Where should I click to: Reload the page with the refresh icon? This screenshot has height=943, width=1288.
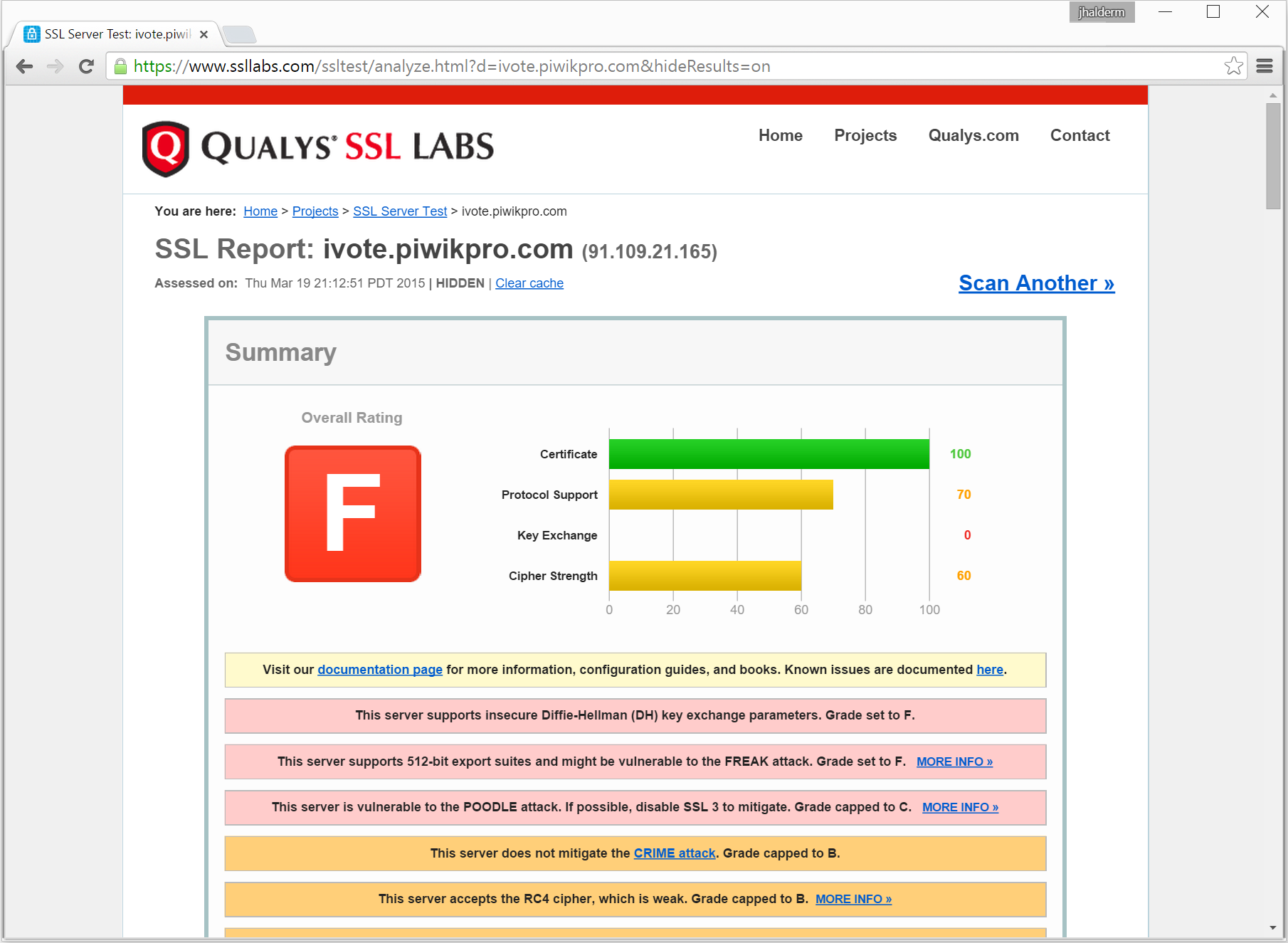86,66
